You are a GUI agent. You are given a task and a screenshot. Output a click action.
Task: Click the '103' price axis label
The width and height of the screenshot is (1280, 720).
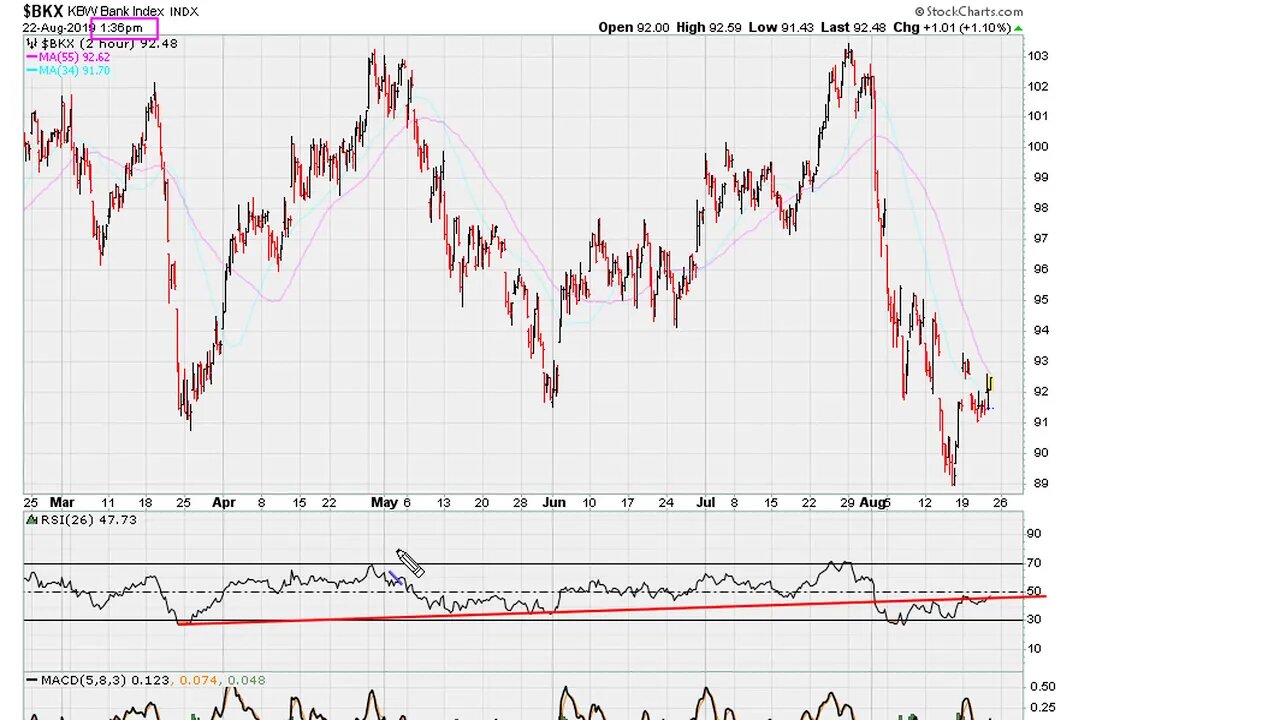tap(1038, 56)
